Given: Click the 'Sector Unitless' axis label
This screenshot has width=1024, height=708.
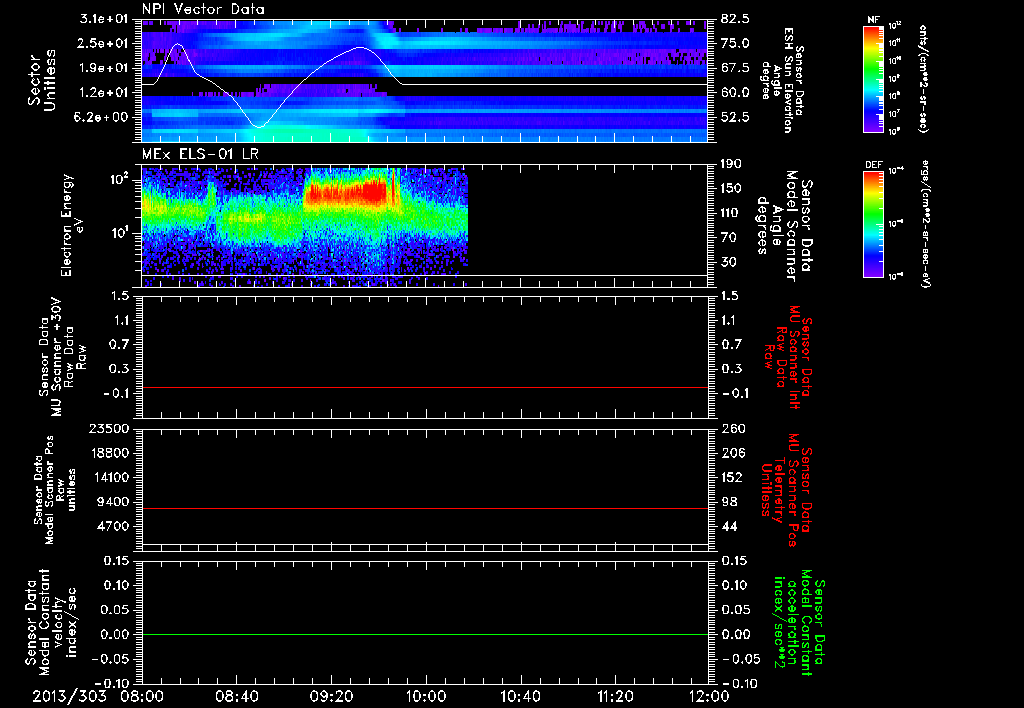Looking at the screenshot, I should tap(42, 80).
